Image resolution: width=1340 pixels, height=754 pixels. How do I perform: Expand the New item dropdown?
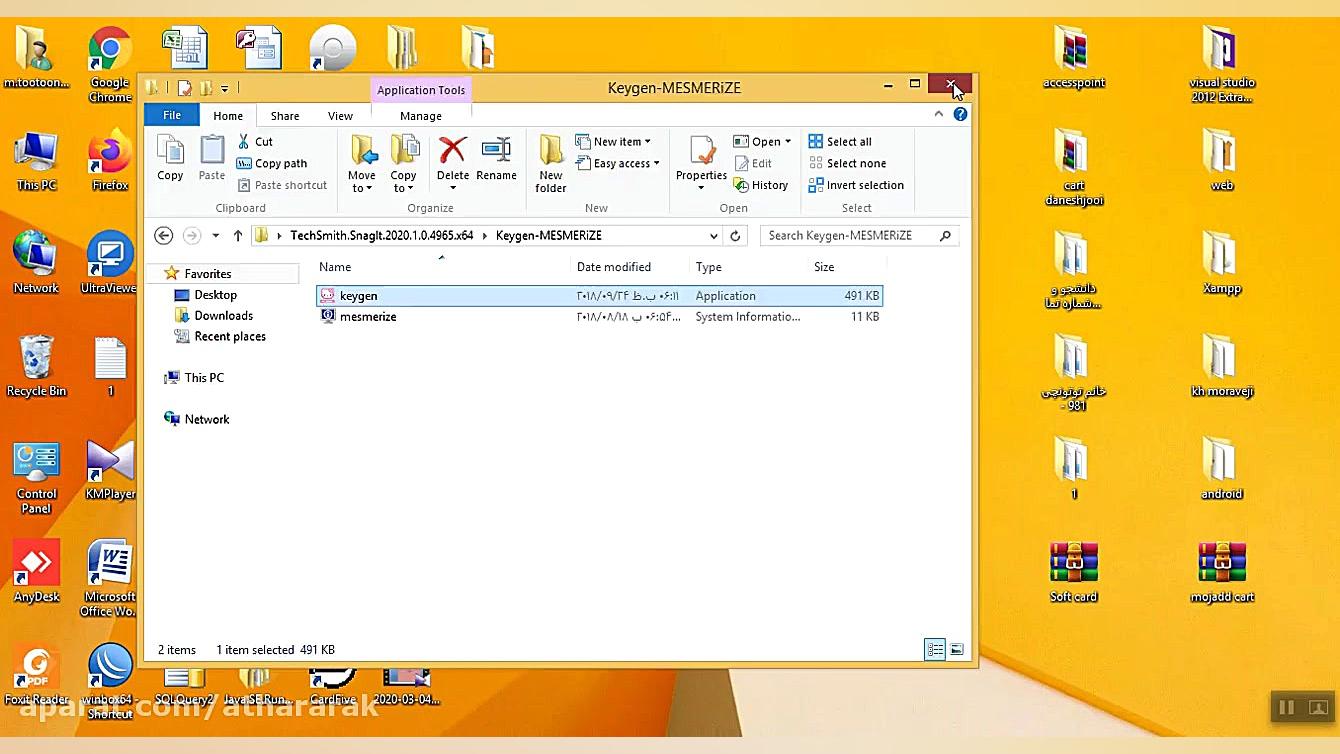coord(613,141)
